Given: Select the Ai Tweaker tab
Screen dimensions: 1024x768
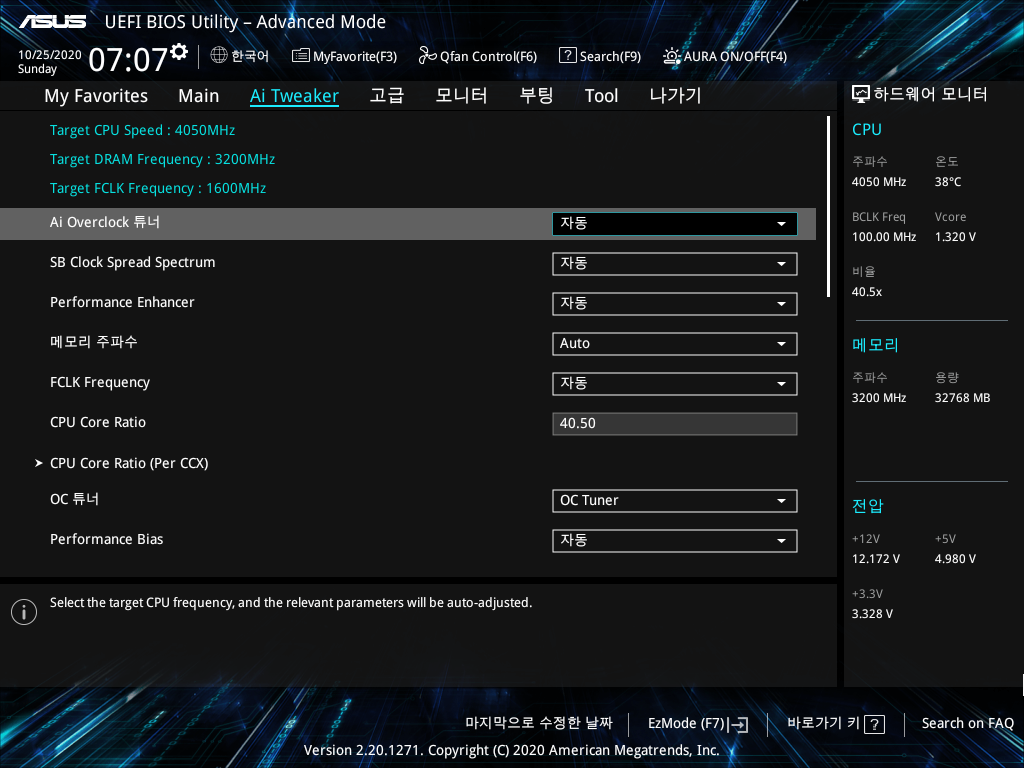Looking at the screenshot, I should tap(295, 96).
